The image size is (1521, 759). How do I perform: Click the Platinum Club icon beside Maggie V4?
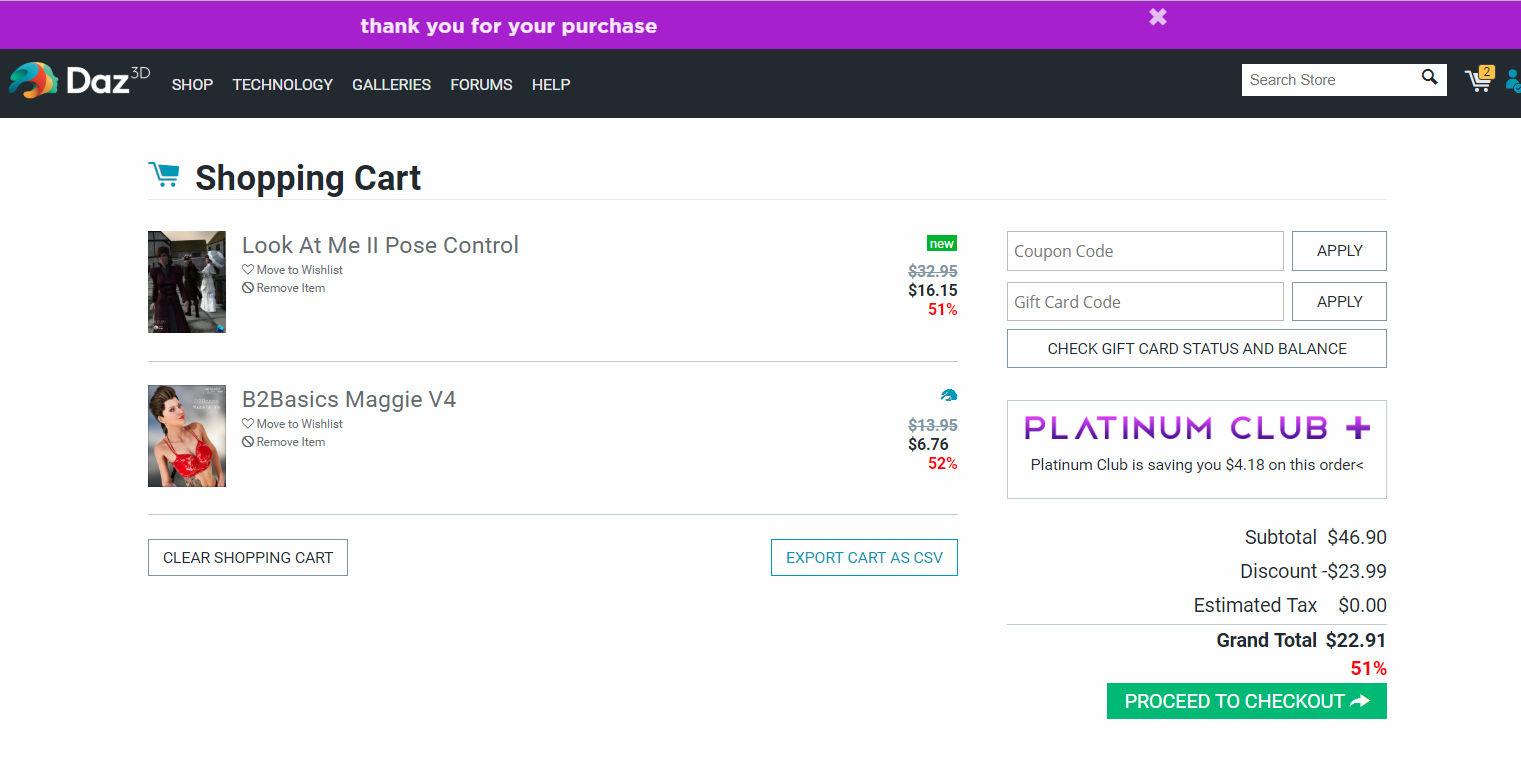coord(948,395)
